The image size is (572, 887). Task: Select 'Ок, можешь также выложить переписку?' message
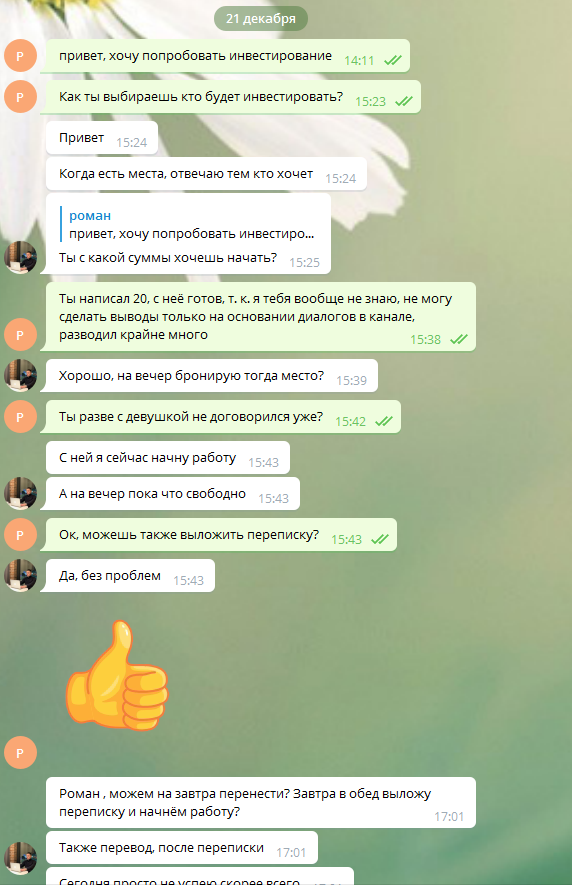221,535
